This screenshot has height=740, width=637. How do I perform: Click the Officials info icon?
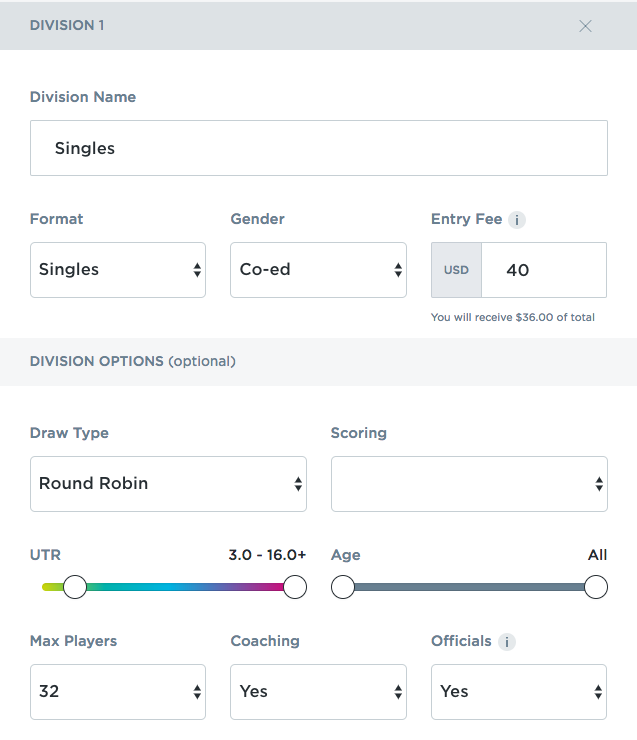(506, 642)
